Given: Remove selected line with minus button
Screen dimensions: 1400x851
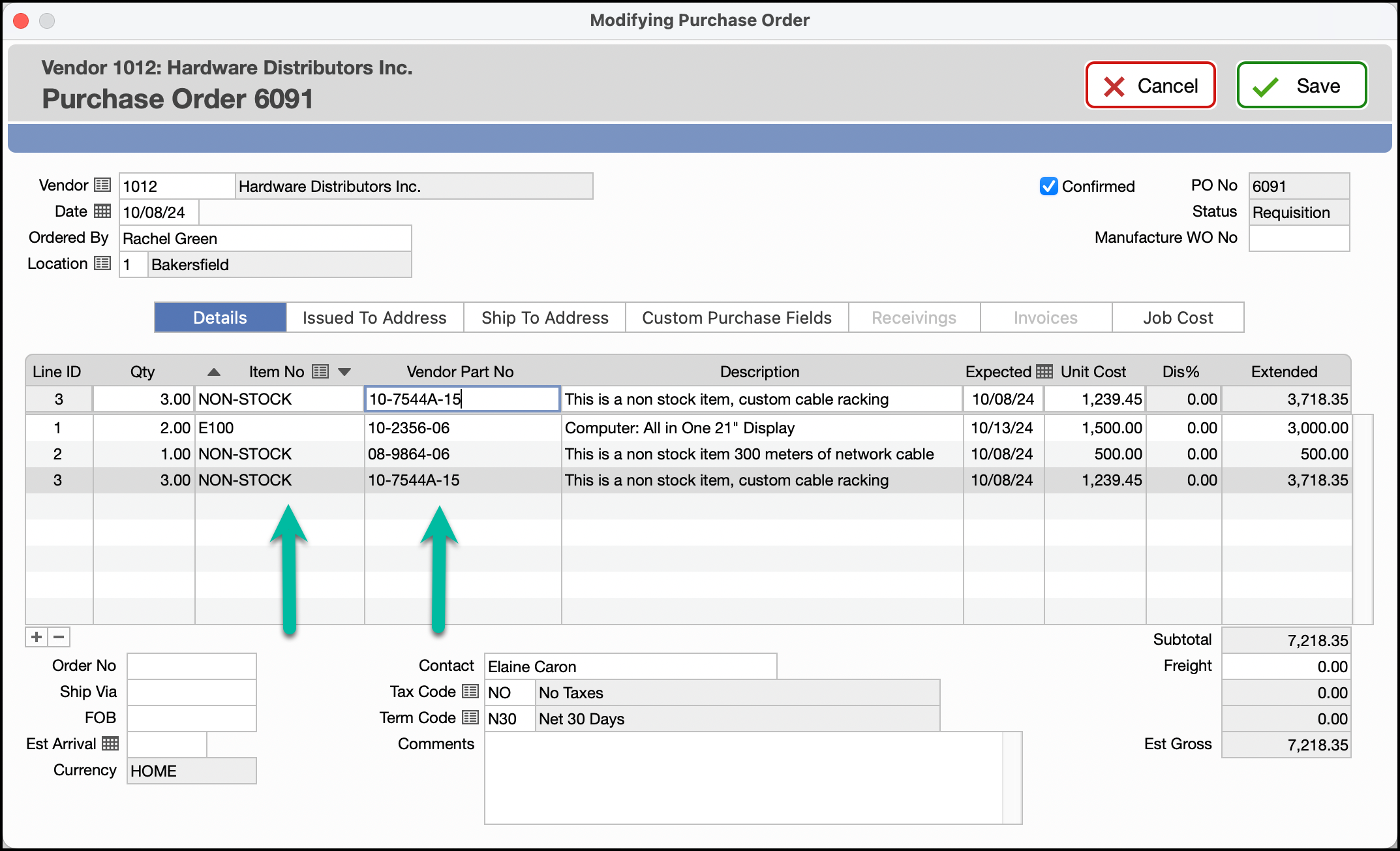Looking at the screenshot, I should point(59,637).
